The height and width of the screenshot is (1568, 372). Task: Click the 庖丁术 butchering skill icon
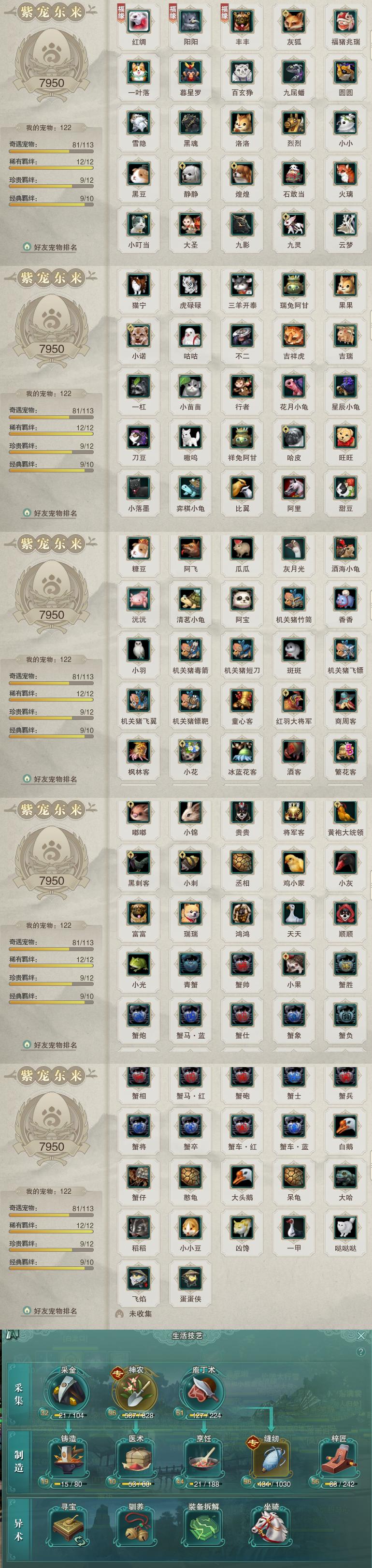203,1392
